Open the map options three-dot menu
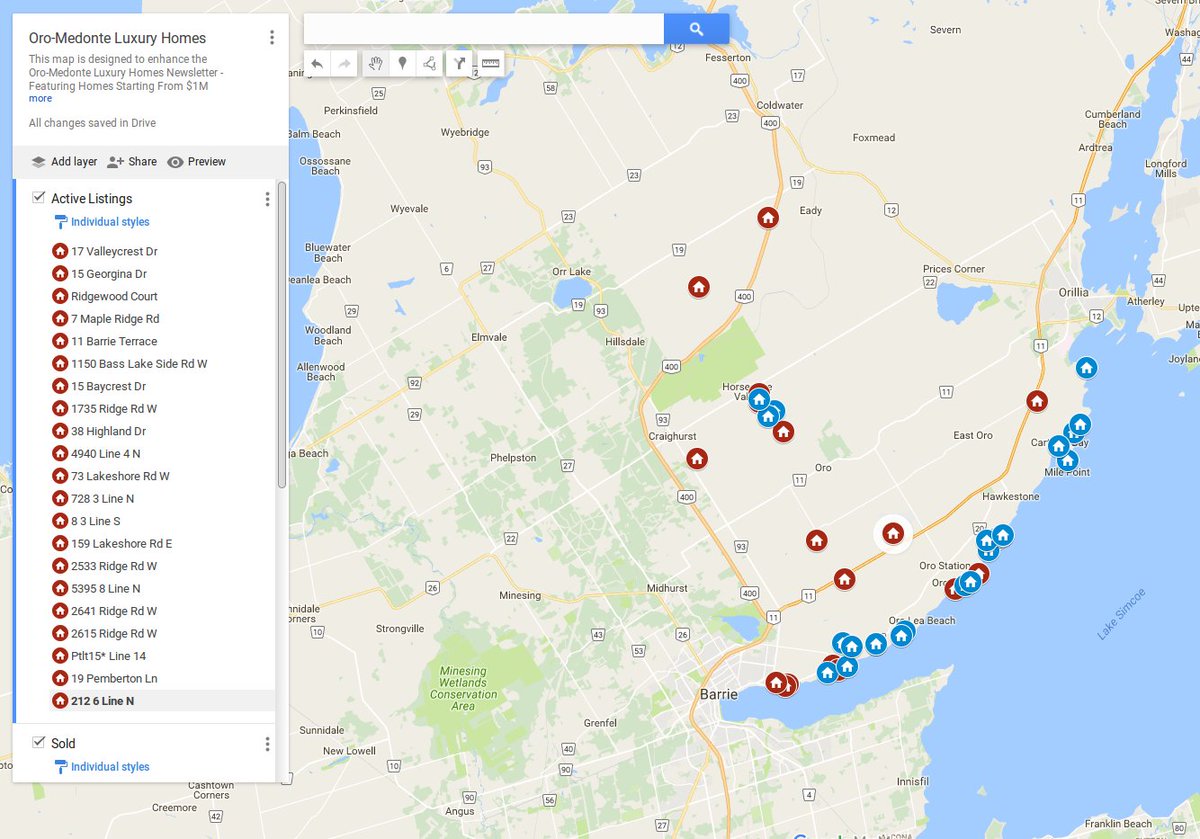Viewport: 1200px width, 839px height. click(x=271, y=38)
